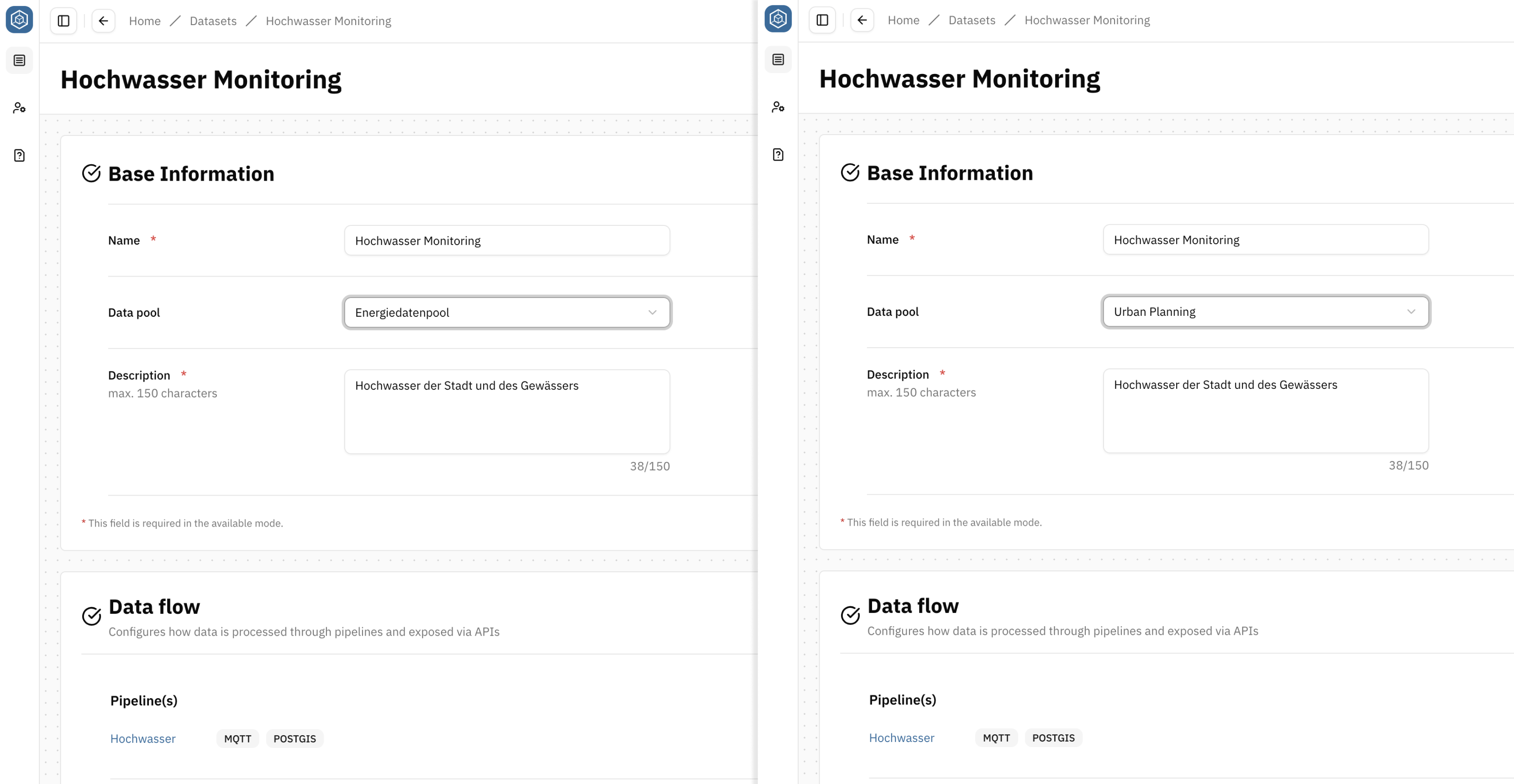Image resolution: width=1514 pixels, height=784 pixels.
Task: Focus Name input field in right window
Action: tap(1265, 239)
